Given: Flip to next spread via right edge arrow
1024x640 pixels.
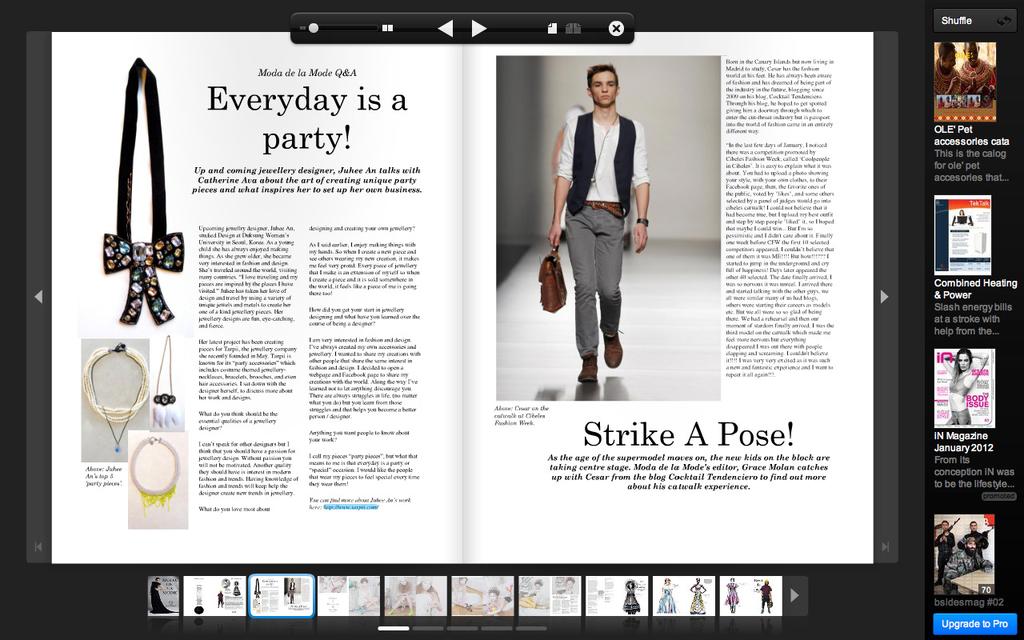Looking at the screenshot, I should click(x=884, y=296).
